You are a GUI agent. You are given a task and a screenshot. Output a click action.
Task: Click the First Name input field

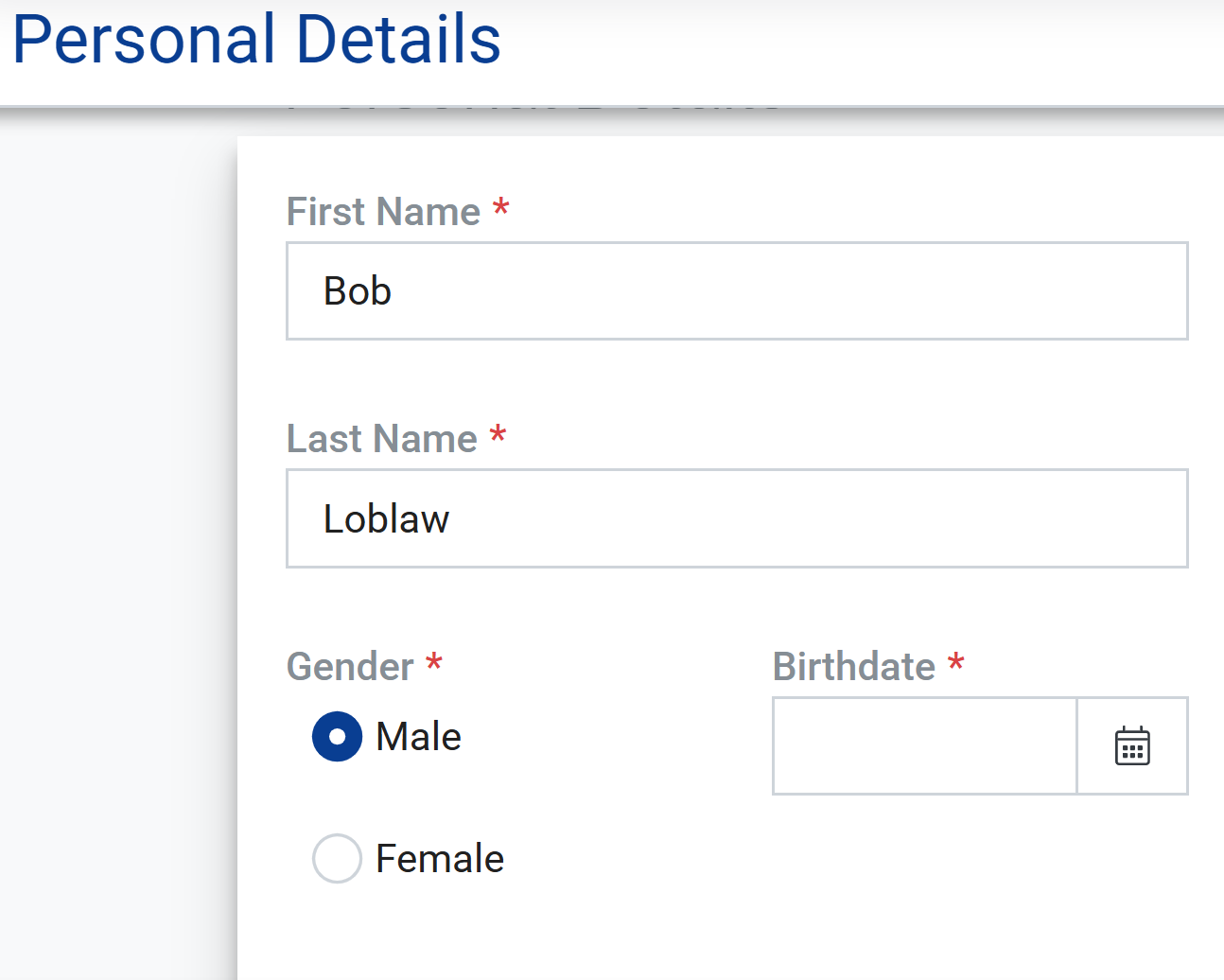click(x=736, y=291)
